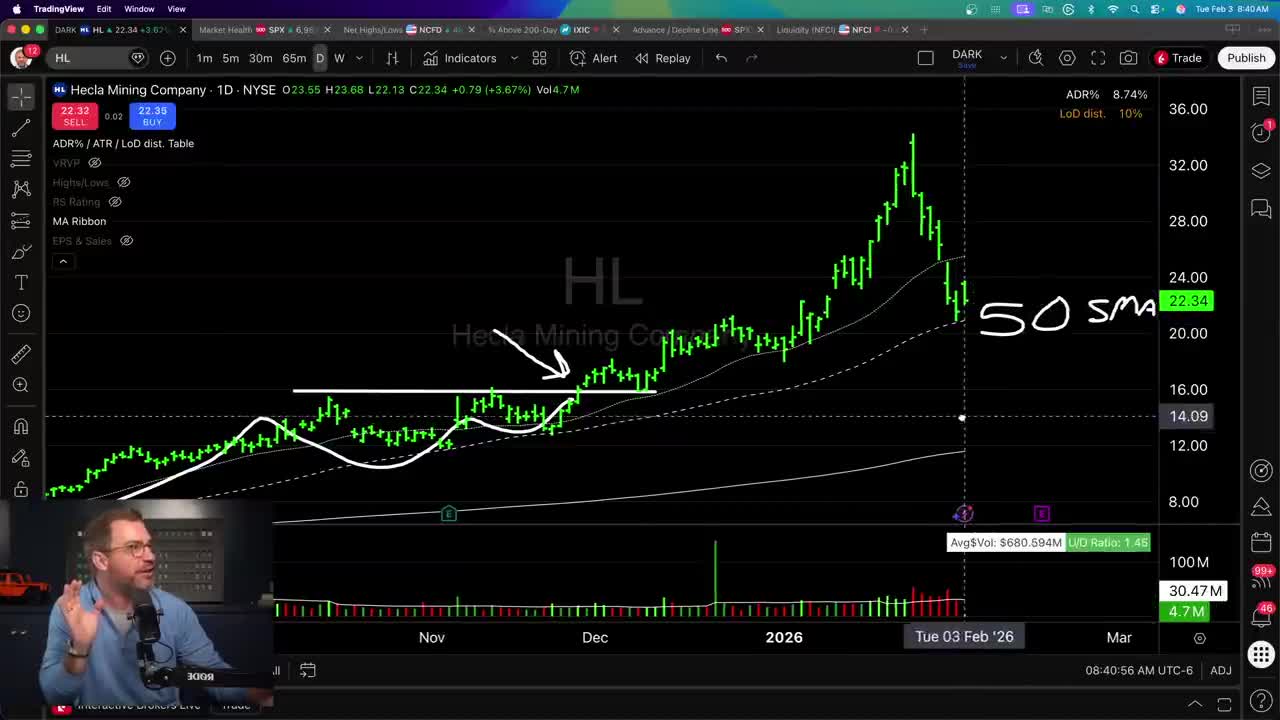Viewport: 1280px width, 720px height.
Task: Open the zoom-in tool
Action: click(21, 385)
